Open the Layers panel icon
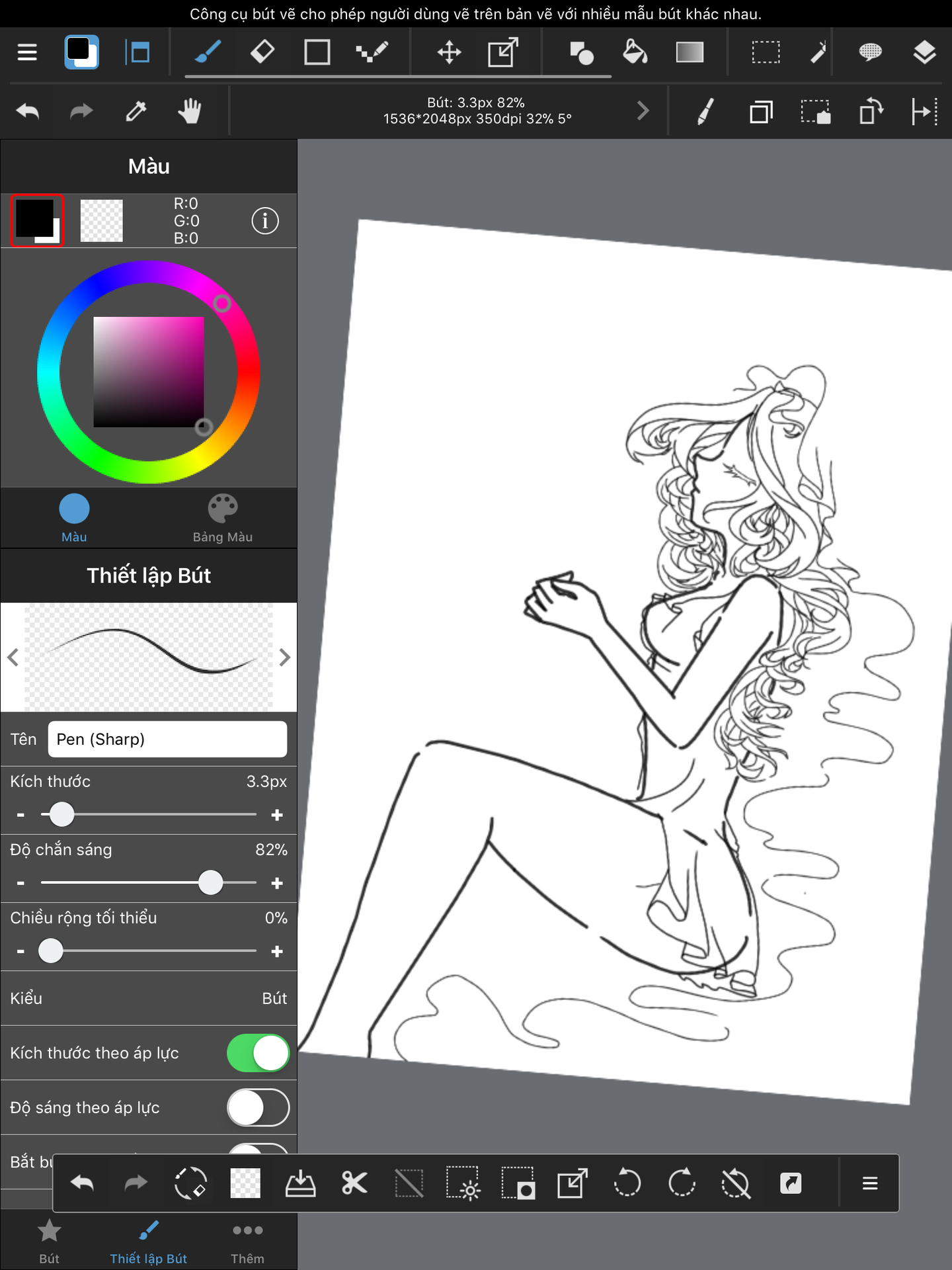 tap(924, 52)
